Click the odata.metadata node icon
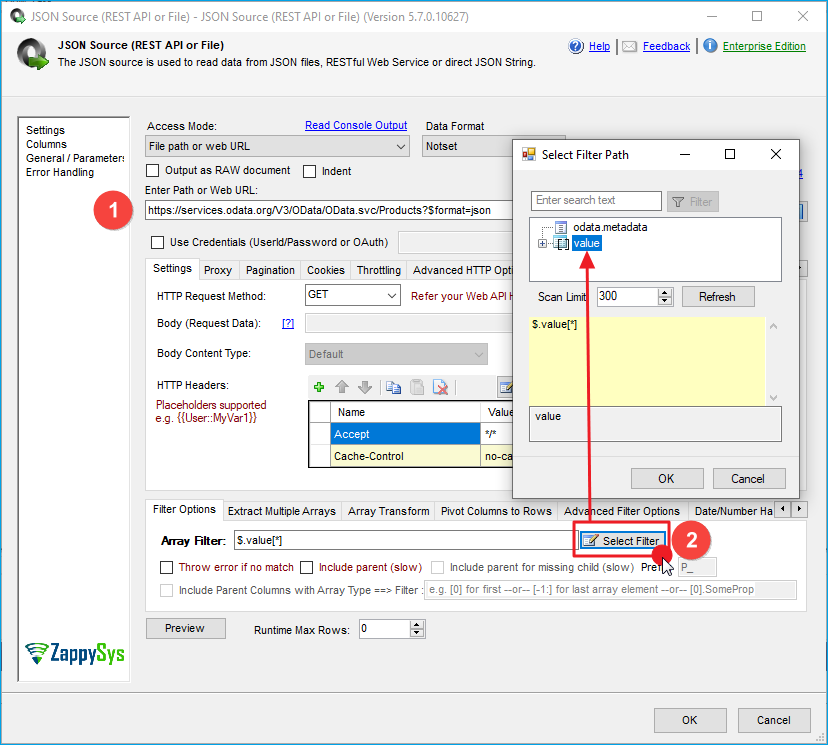Screen dimensions: 828x745 tap(561, 227)
